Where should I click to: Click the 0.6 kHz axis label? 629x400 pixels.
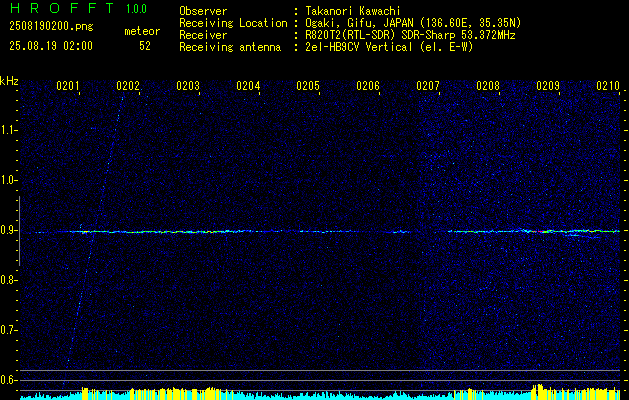[8, 380]
